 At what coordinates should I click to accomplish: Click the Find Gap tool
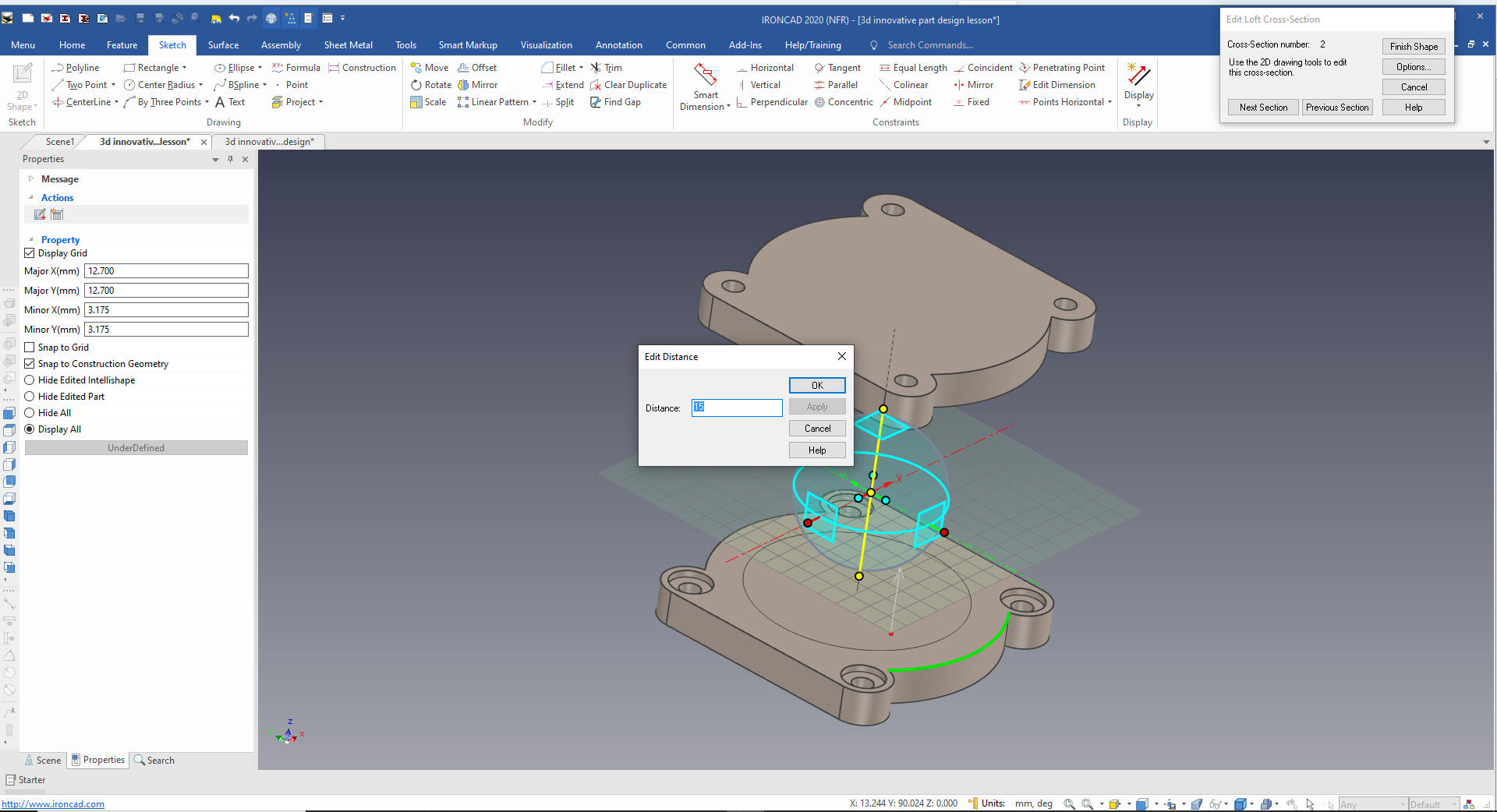coord(615,102)
